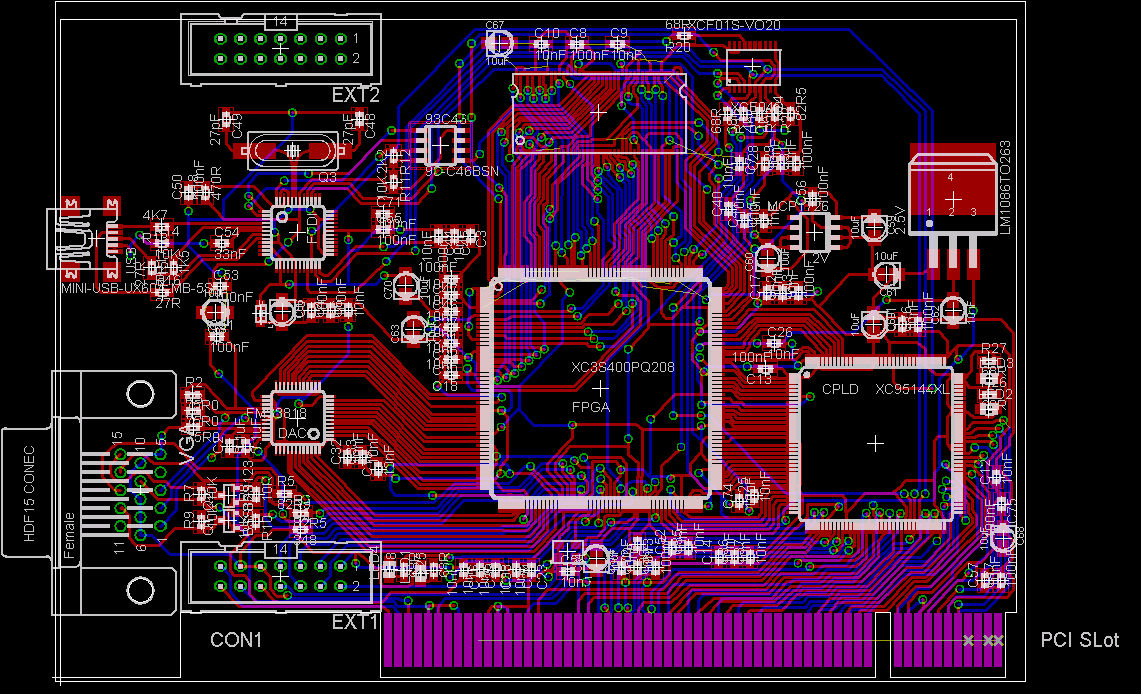This screenshot has height=694, width=1141.
Task: Select the C8 designator text
Action: (x=578, y=33)
